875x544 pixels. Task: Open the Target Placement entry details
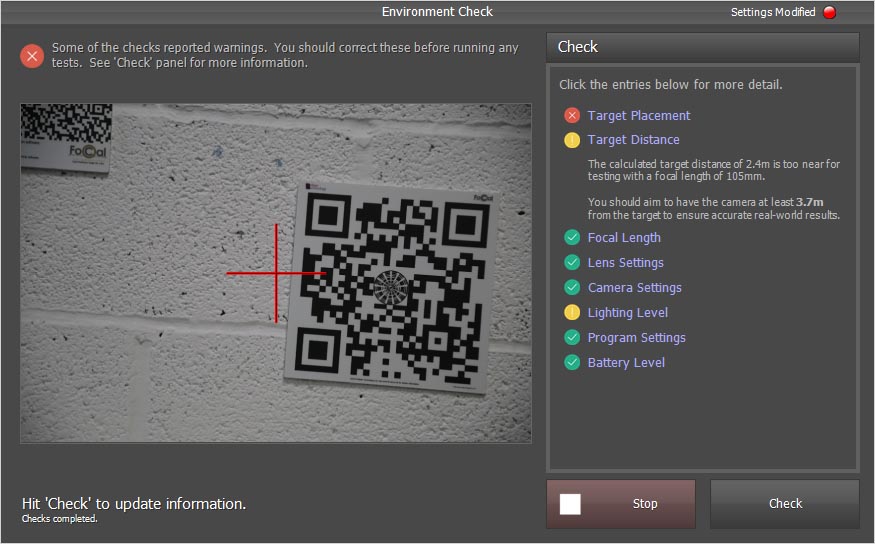point(639,115)
